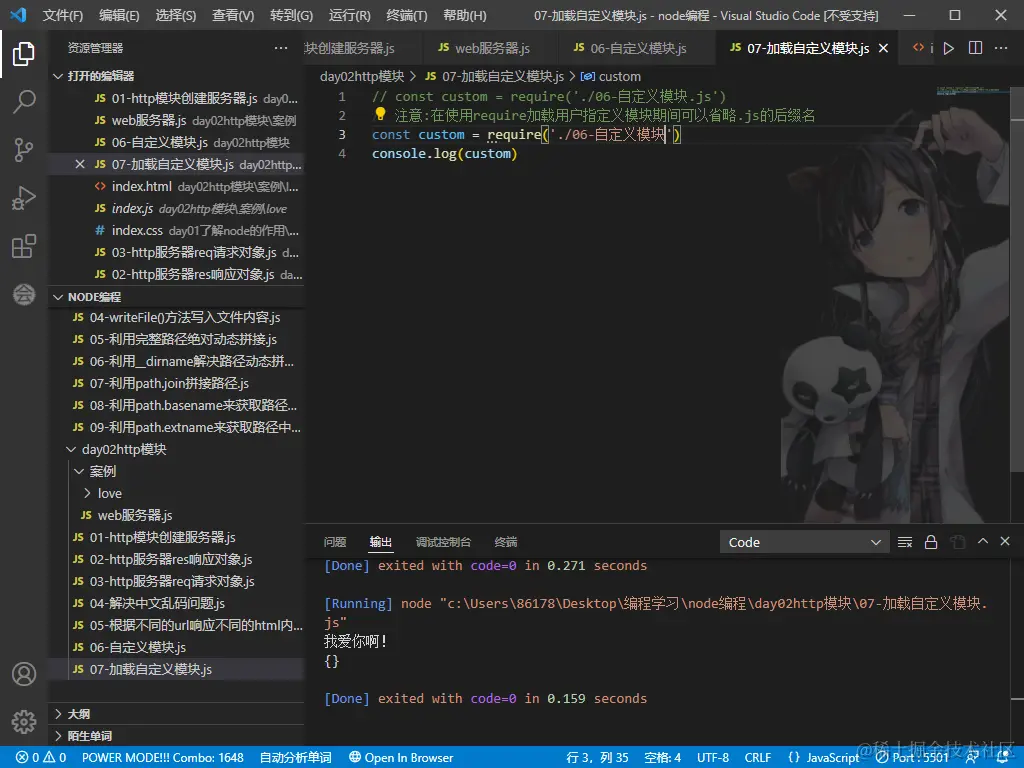Open the Explorer view in activity bar
The height and width of the screenshot is (768, 1024).
[24, 54]
